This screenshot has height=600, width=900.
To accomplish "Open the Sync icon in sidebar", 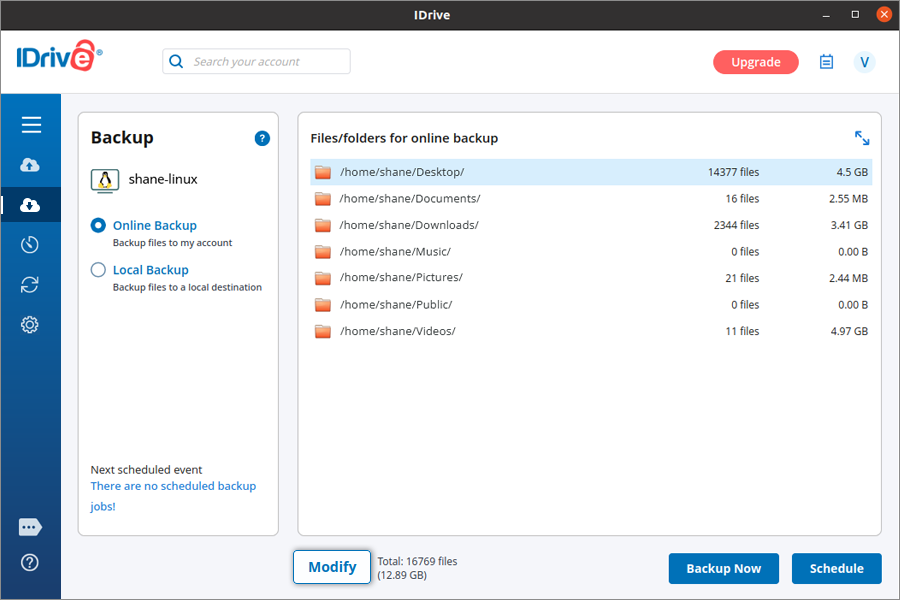I will coord(30,285).
